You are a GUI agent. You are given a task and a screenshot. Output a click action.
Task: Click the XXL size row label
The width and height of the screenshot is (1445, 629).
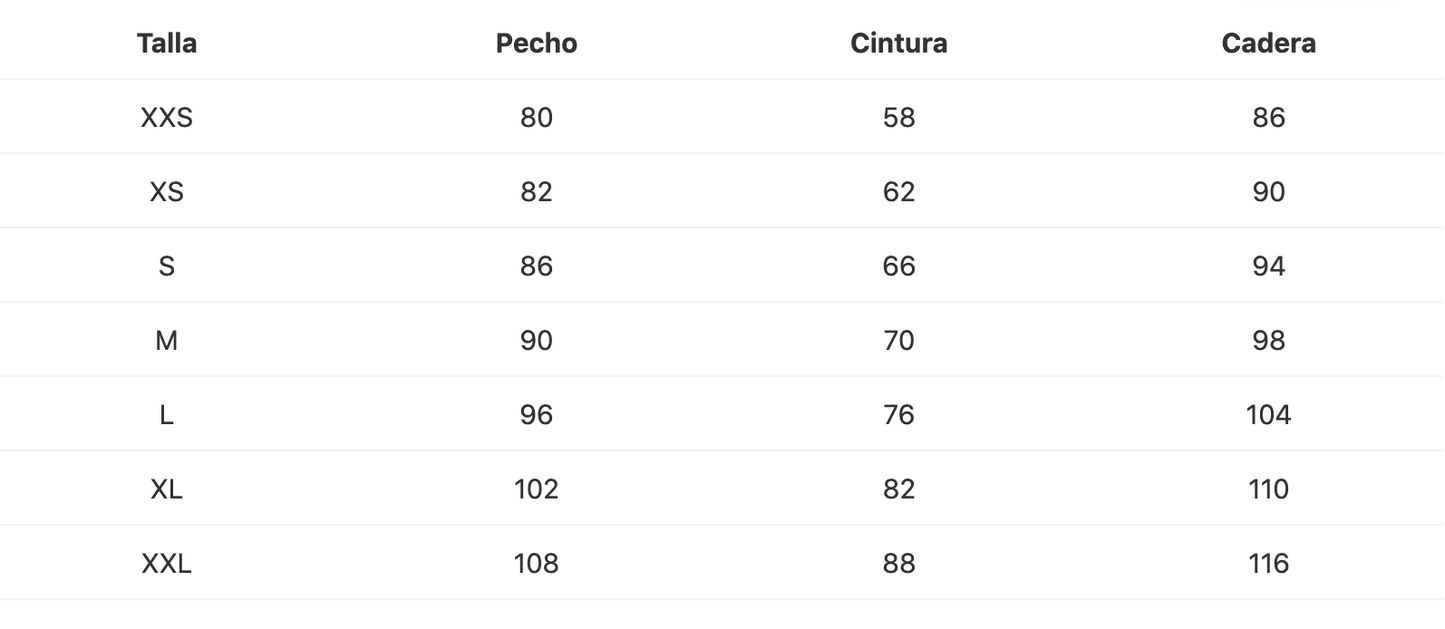[167, 564]
